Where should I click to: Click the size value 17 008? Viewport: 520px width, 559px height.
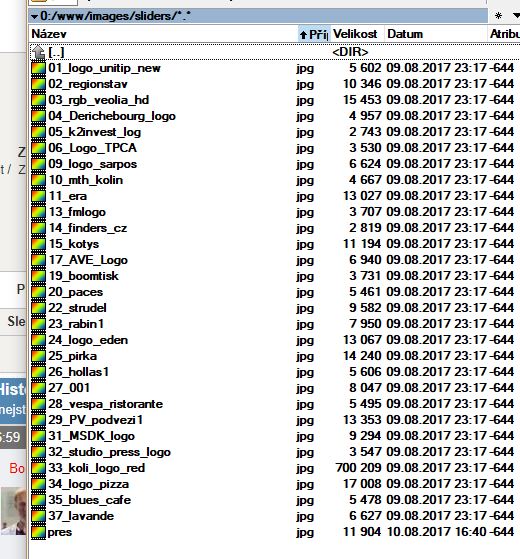point(362,484)
